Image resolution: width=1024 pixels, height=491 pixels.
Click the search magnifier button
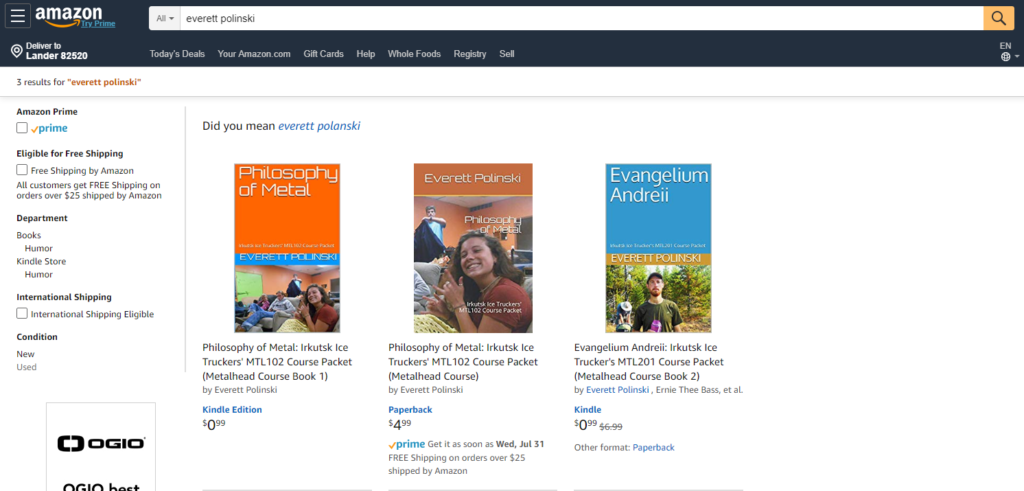[999, 18]
